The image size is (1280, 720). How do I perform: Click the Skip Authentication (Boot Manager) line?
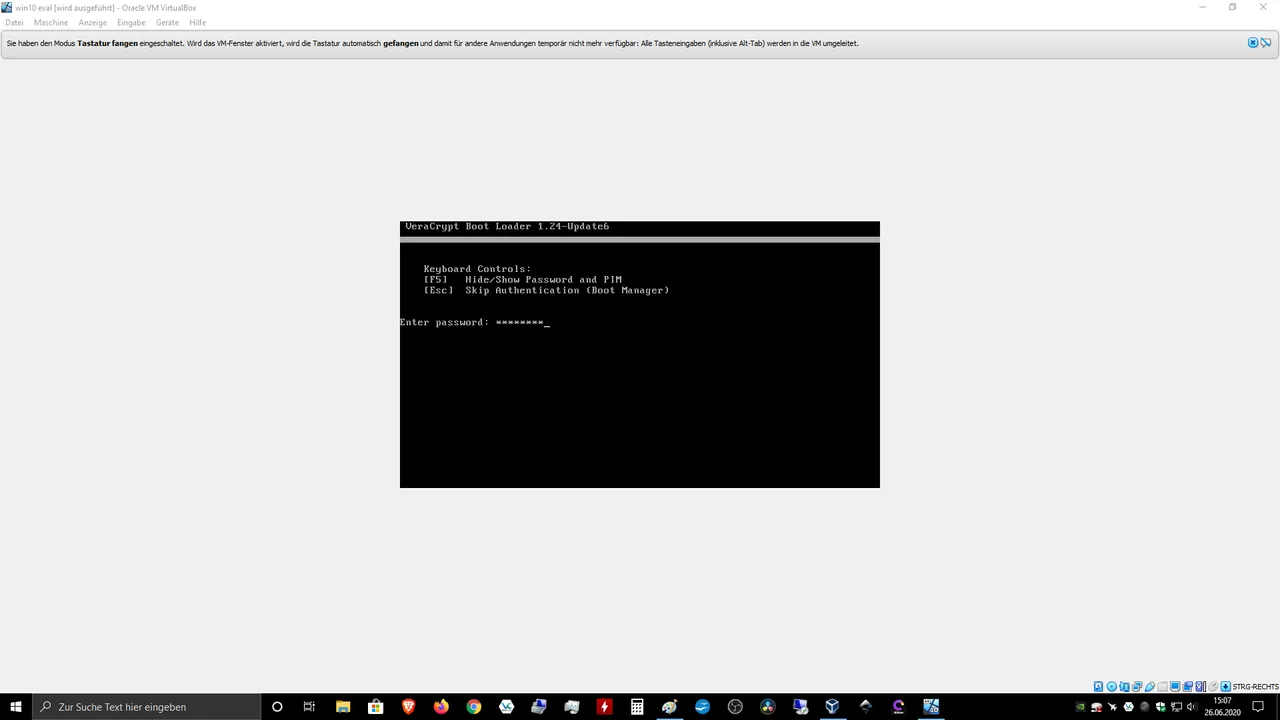[x=546, y=290]
